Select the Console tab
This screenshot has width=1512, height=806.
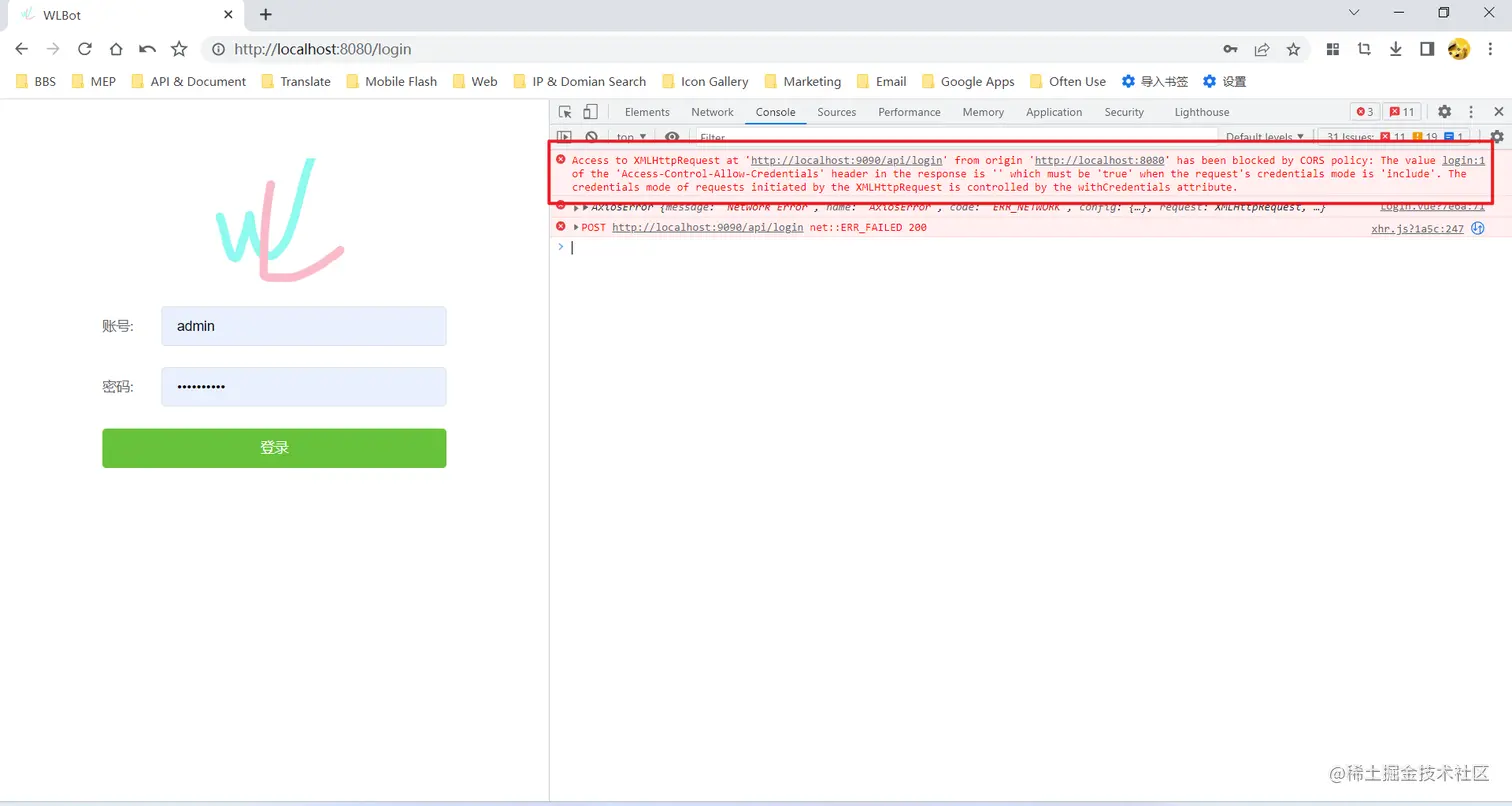(x=776, y=112)
